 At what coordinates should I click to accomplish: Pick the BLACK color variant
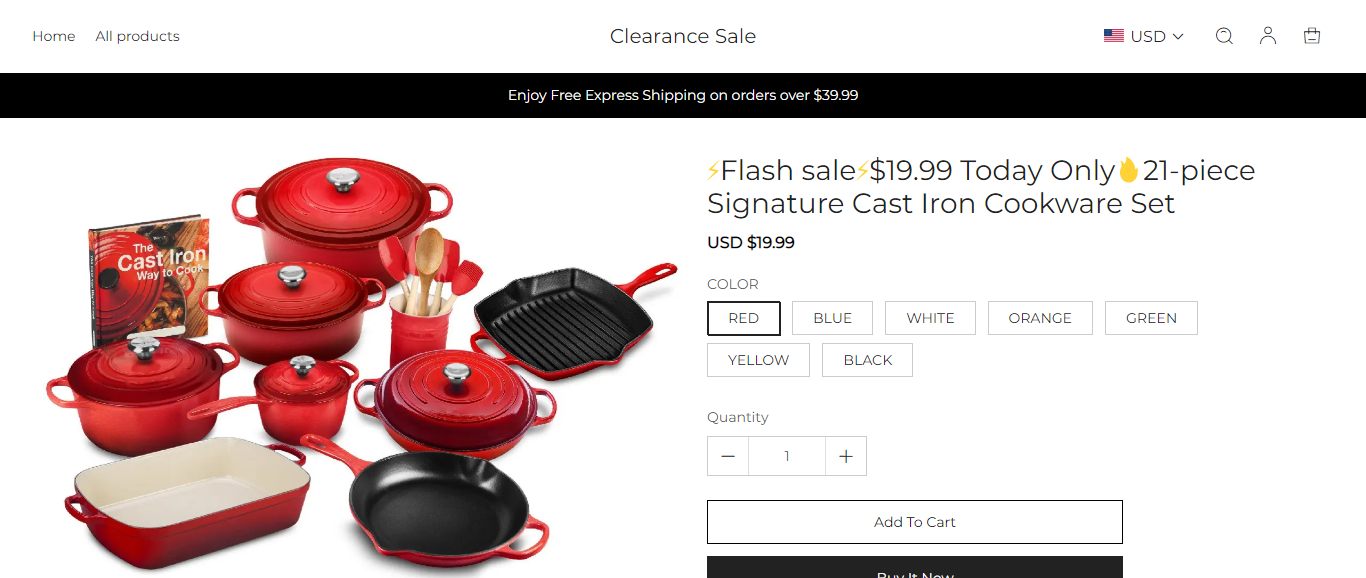point(867,360)
